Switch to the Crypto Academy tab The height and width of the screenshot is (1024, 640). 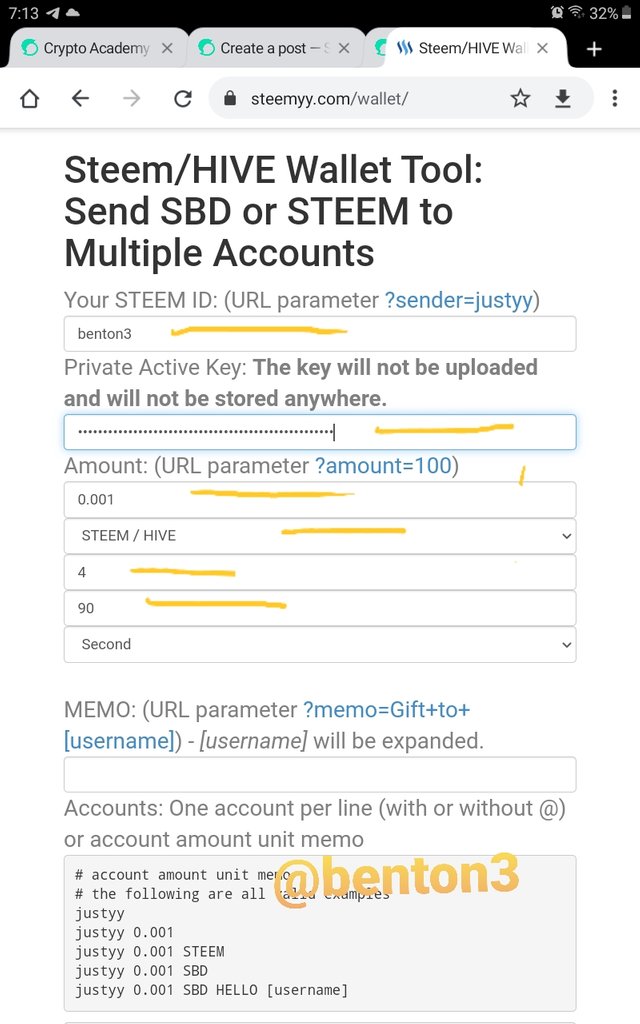(86, 48)
